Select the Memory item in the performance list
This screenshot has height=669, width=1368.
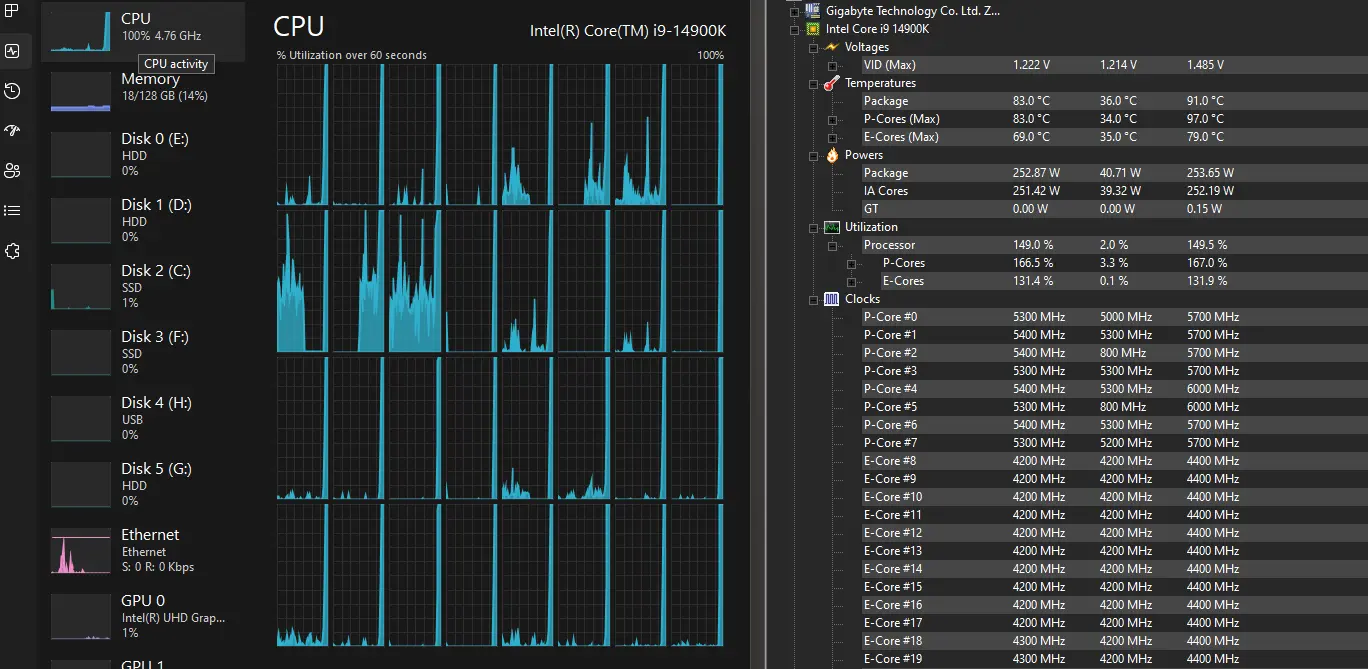143,91
